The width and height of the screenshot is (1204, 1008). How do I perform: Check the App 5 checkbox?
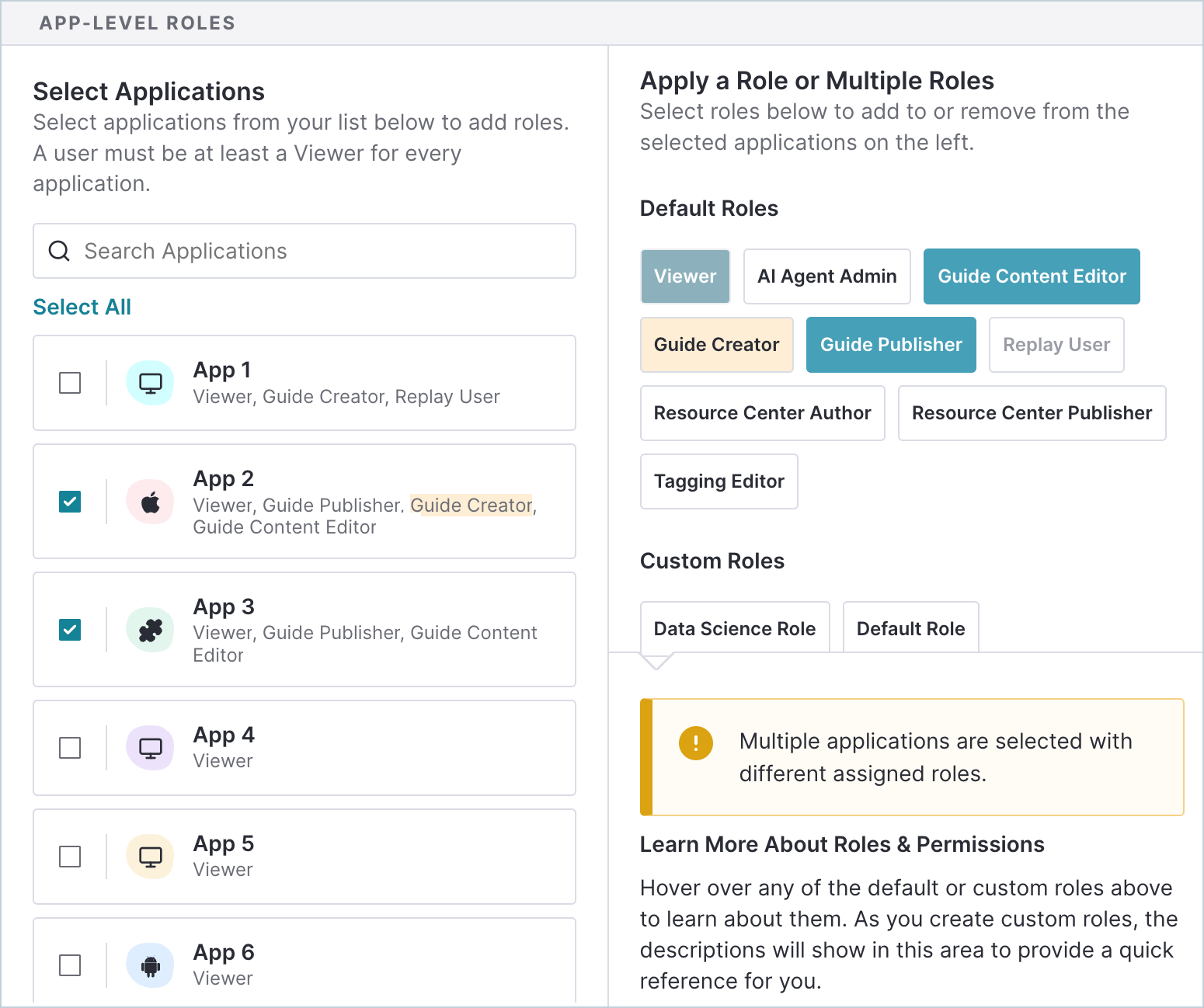click(x=70, y=857)
